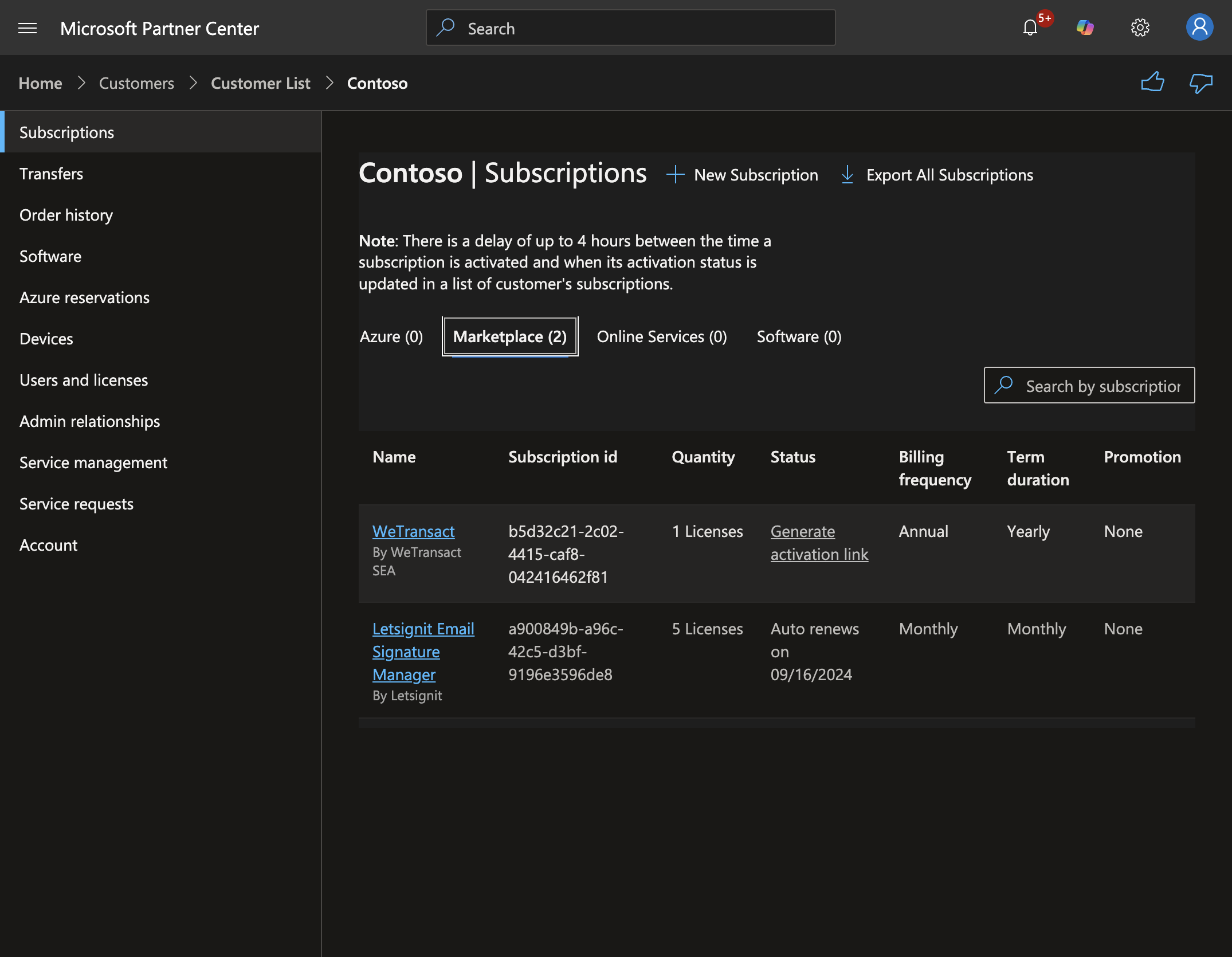The image size is (1232, 957).
Task: Select the Marketplace (2) tab
Action: (x=510, y=336)
